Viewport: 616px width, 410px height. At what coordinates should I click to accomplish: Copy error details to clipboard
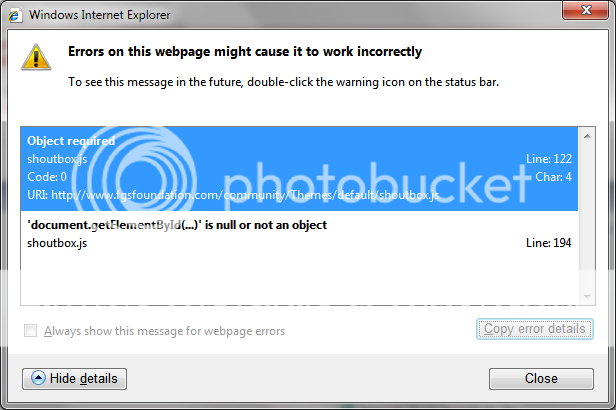[x=535, y=329]
